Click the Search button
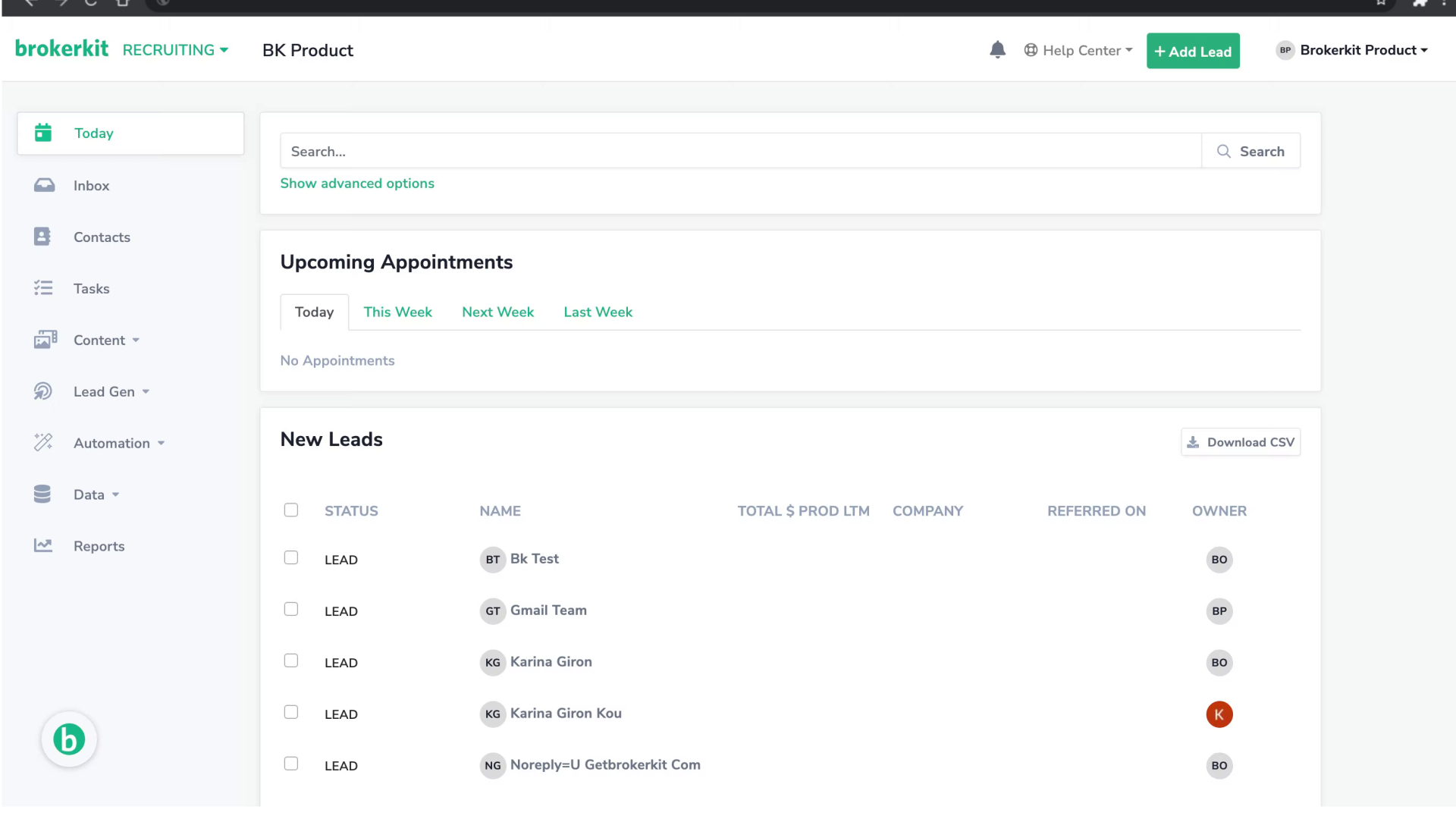Screen dimensions: 1456x819 1251,151
